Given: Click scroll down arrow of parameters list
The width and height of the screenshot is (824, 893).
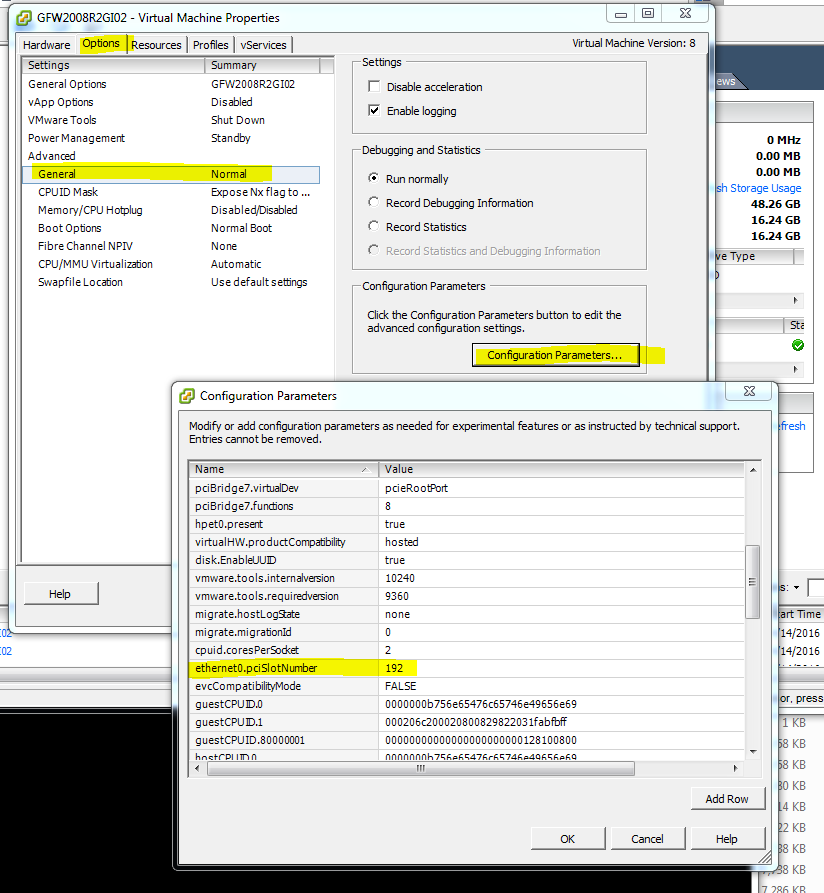Looking at the screenshot, I should pos(753,751).
